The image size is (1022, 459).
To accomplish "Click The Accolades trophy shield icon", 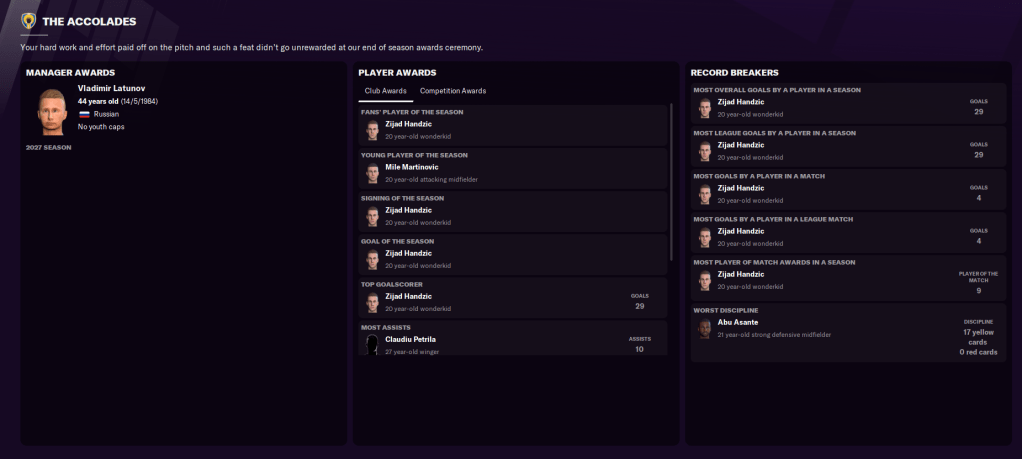I will click(29, 20).
